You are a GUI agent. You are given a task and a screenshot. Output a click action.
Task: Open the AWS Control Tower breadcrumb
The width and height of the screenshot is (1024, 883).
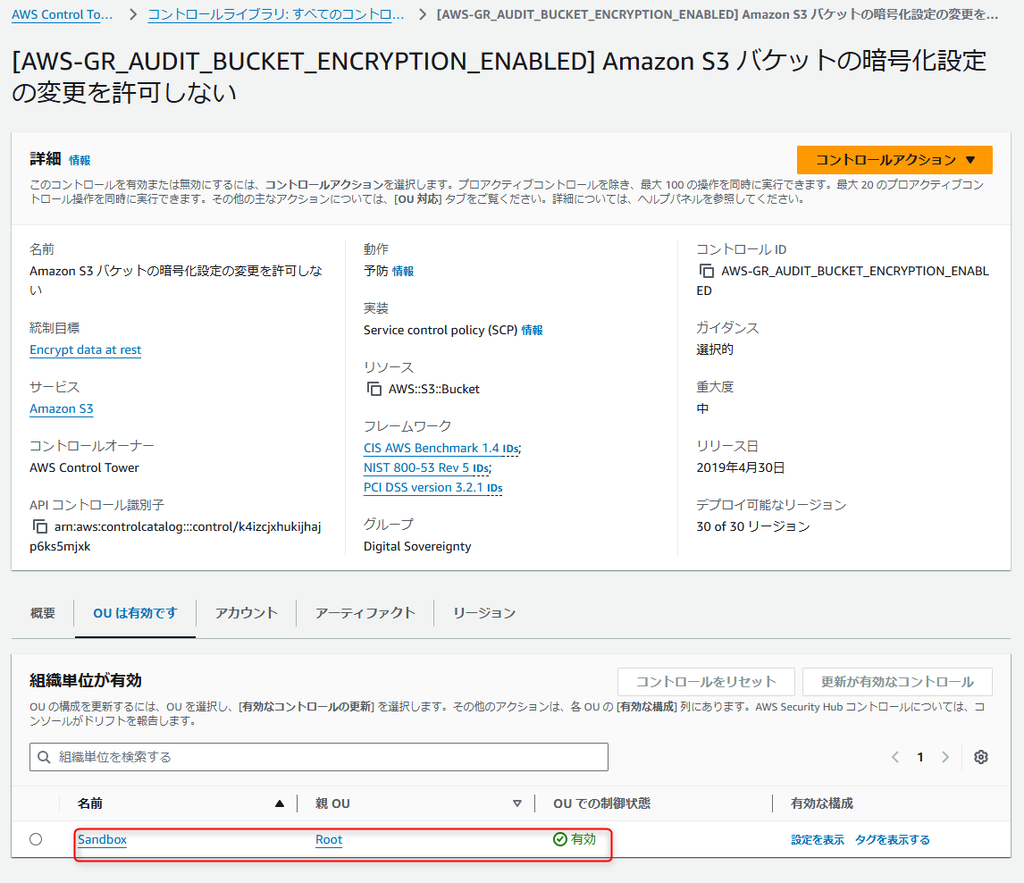62,14
